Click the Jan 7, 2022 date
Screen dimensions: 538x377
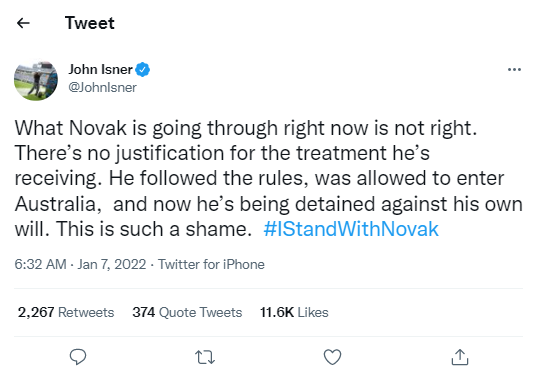pyautogui.click(x=112, y=264)
